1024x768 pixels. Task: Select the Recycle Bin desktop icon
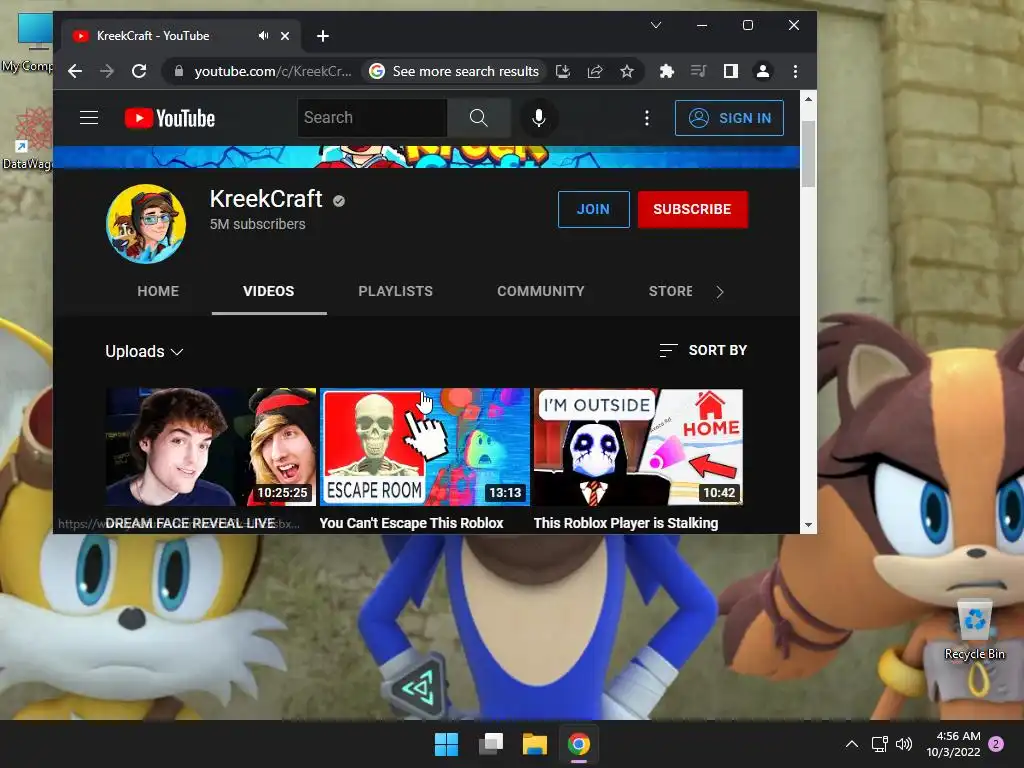[974, 630]
